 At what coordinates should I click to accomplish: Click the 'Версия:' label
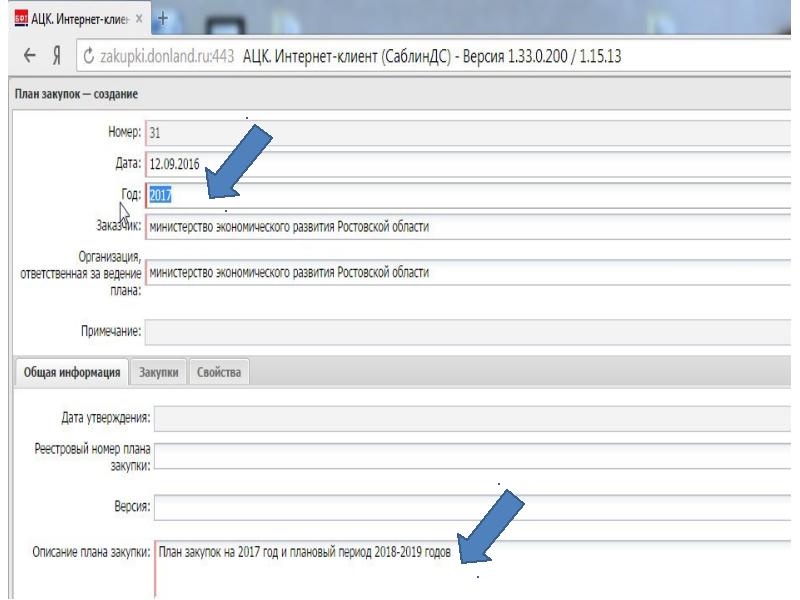point(132,507)
